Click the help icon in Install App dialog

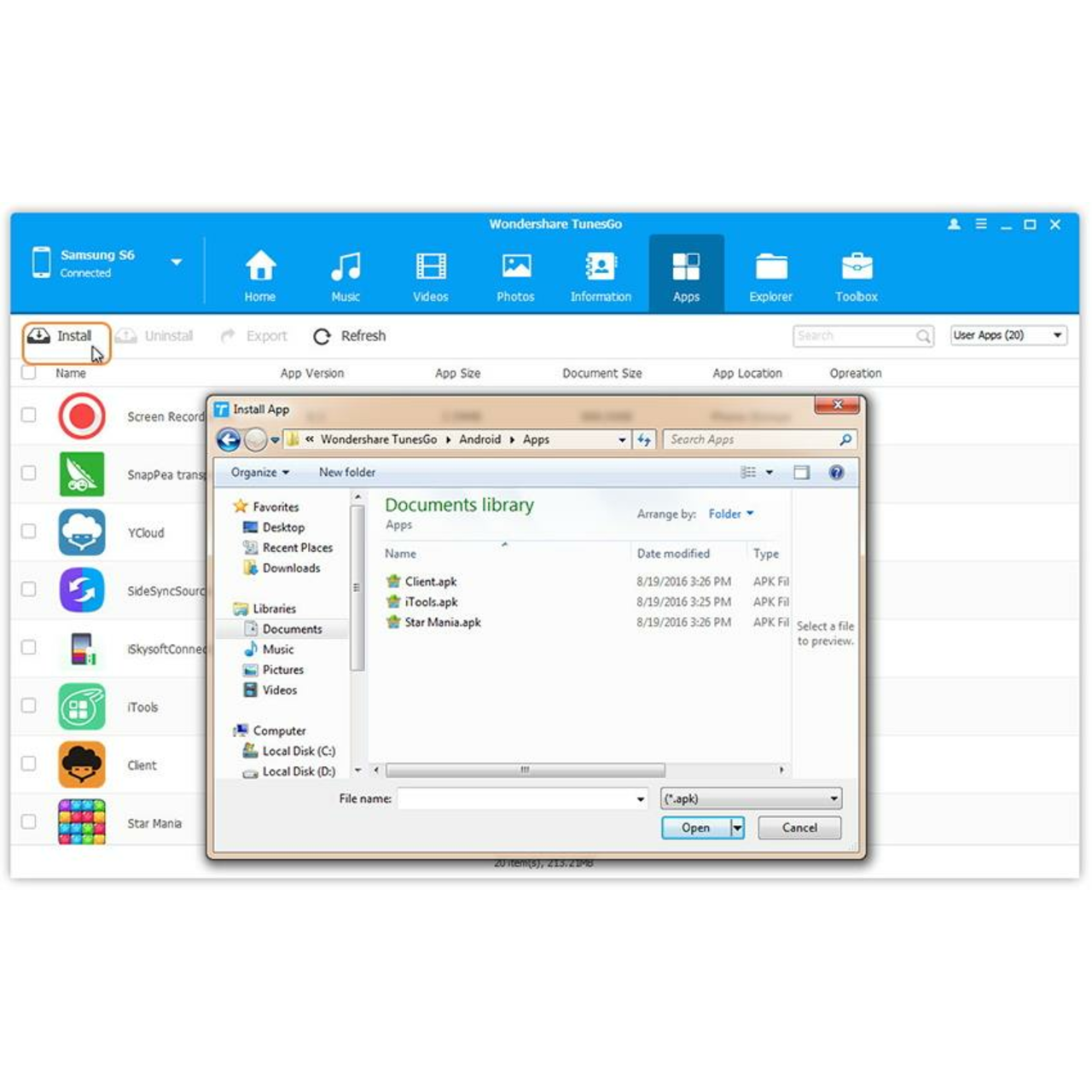(x=836, y=473)
